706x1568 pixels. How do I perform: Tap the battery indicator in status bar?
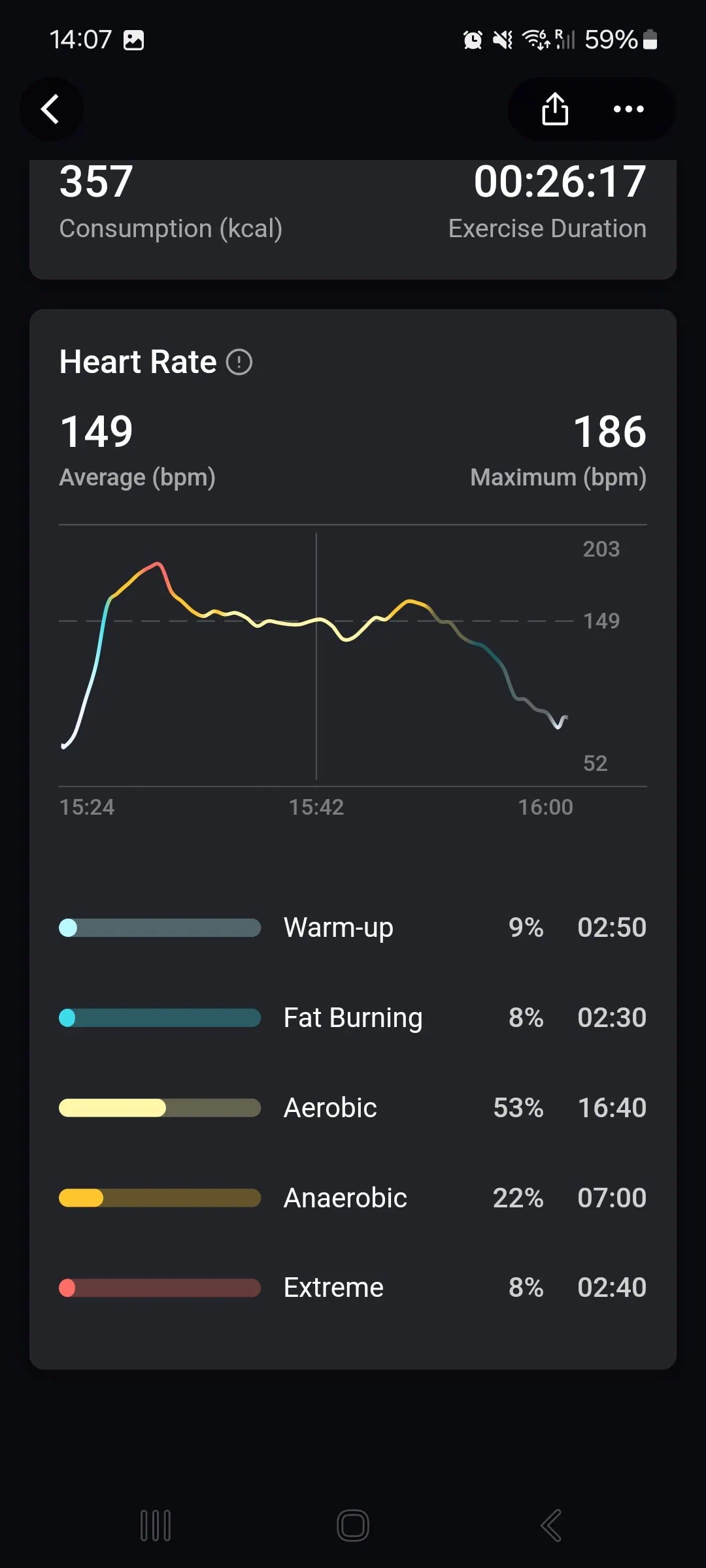click(x=650, y=40)
